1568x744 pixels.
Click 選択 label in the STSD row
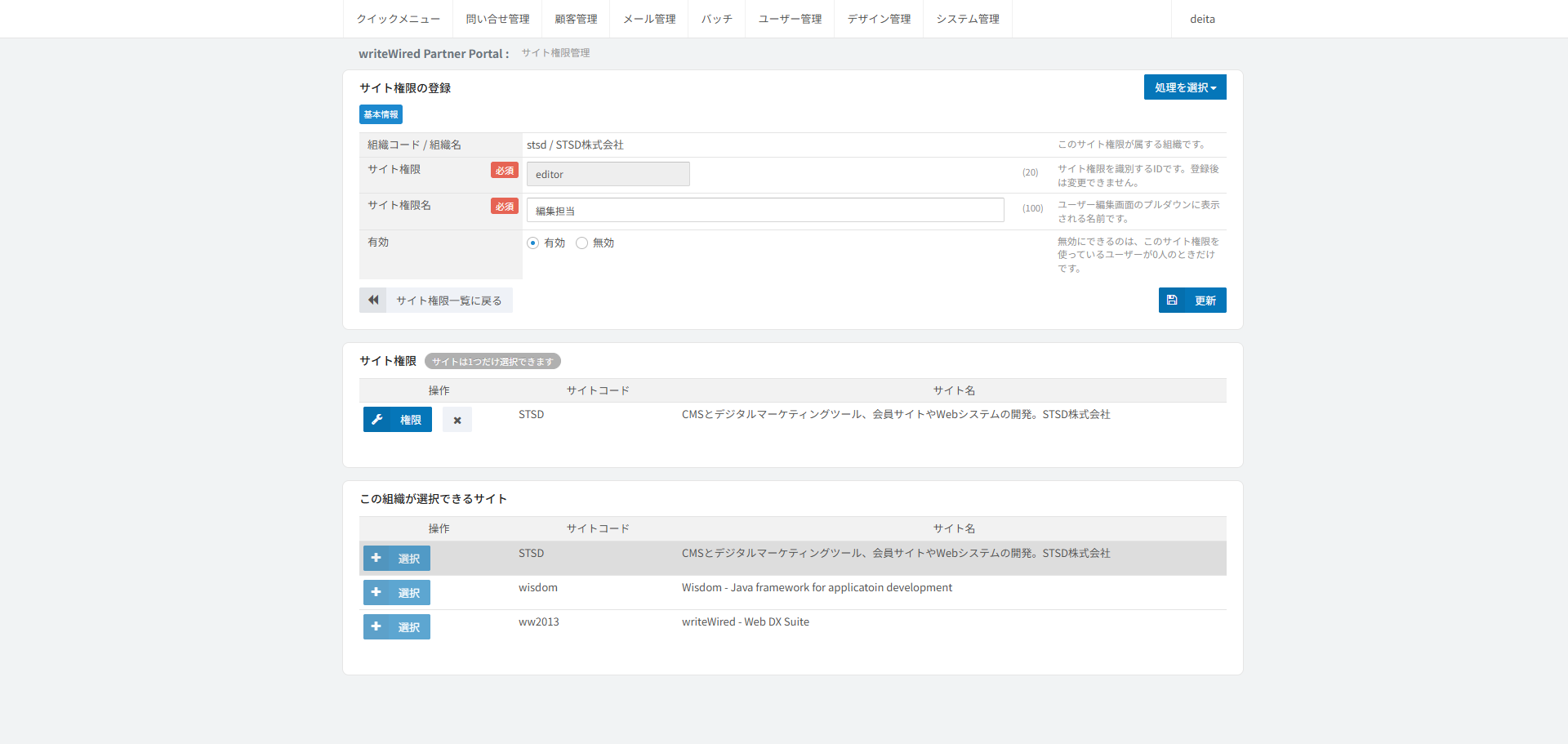[409, 559]
